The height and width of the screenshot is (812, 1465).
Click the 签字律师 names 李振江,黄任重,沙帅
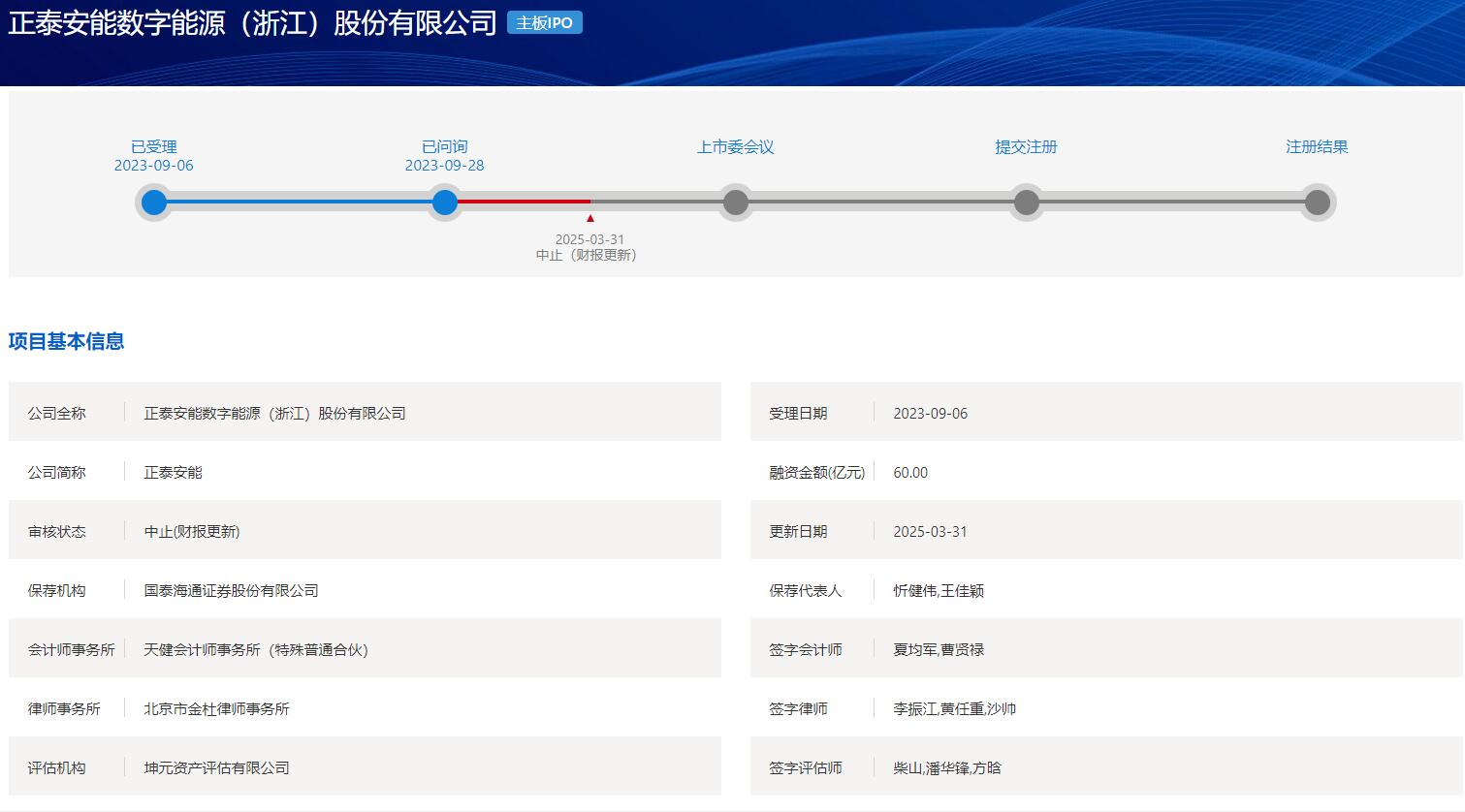click(x=955, y=709)
